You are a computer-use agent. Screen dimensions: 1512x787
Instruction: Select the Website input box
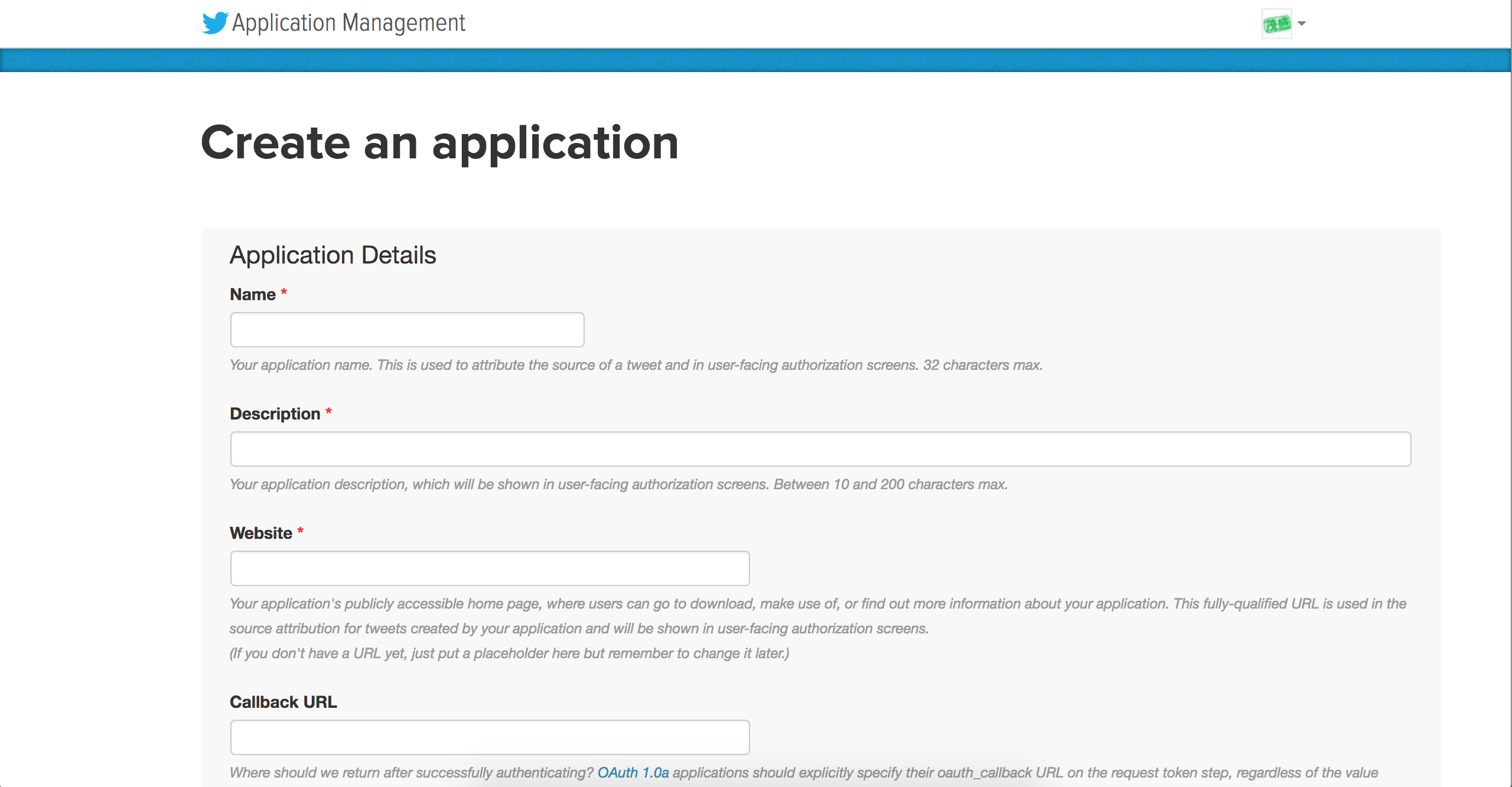[490, 568]
